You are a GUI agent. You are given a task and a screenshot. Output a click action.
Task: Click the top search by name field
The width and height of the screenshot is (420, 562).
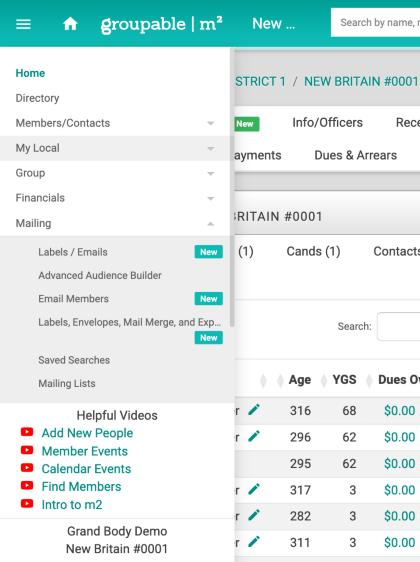click(376, 23)
